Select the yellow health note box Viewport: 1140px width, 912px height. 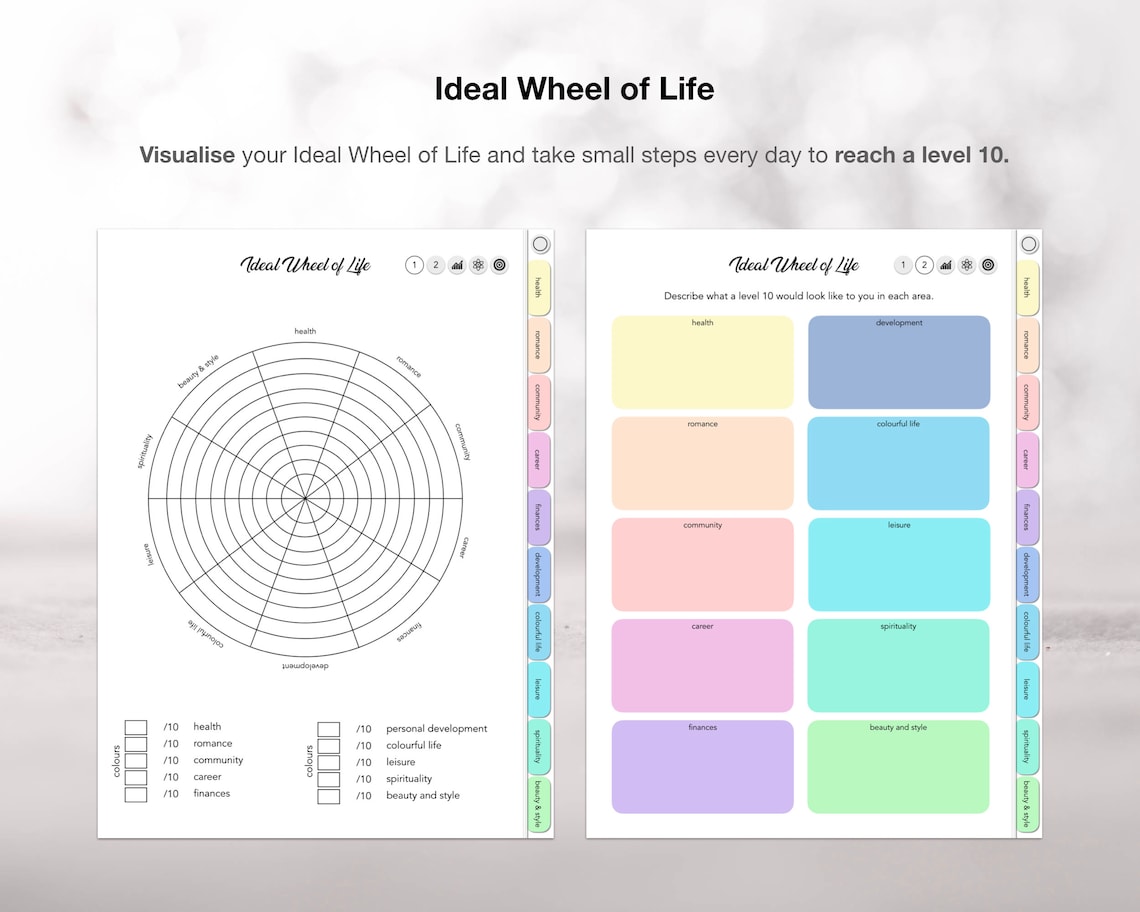tap(701, 360)
